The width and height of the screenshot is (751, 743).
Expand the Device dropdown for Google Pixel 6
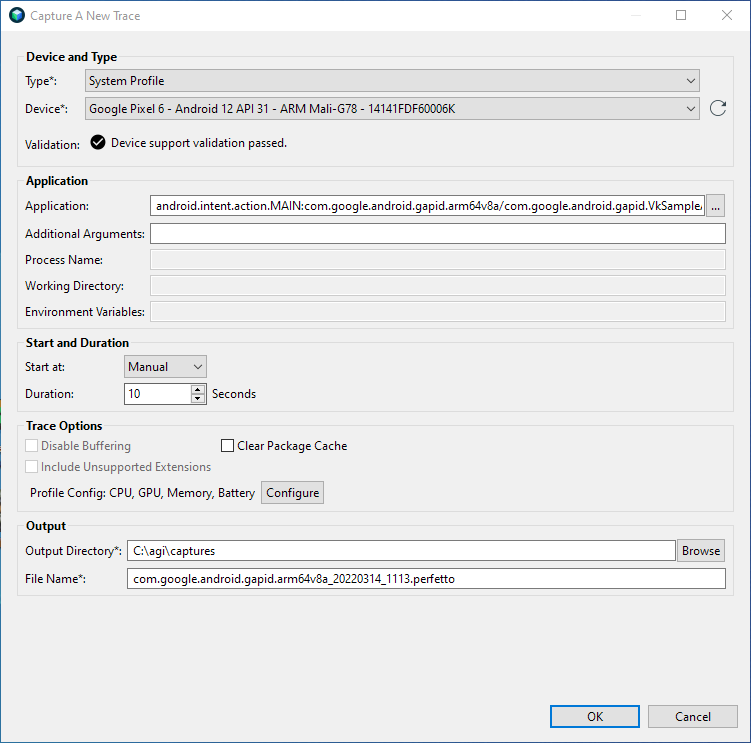pyautogui.click(x=392, y=109)
